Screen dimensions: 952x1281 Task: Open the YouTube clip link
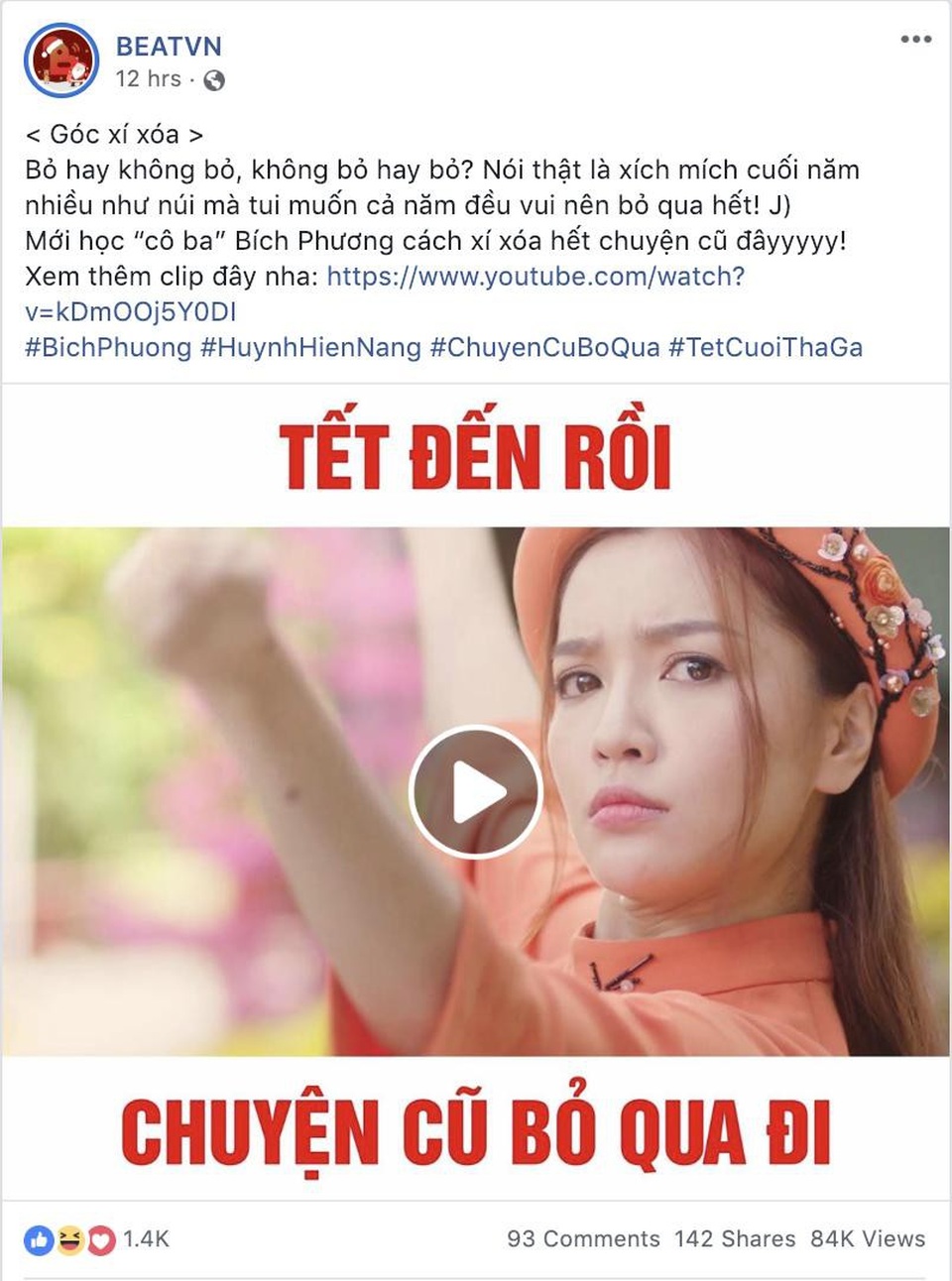tap(385, 293)
